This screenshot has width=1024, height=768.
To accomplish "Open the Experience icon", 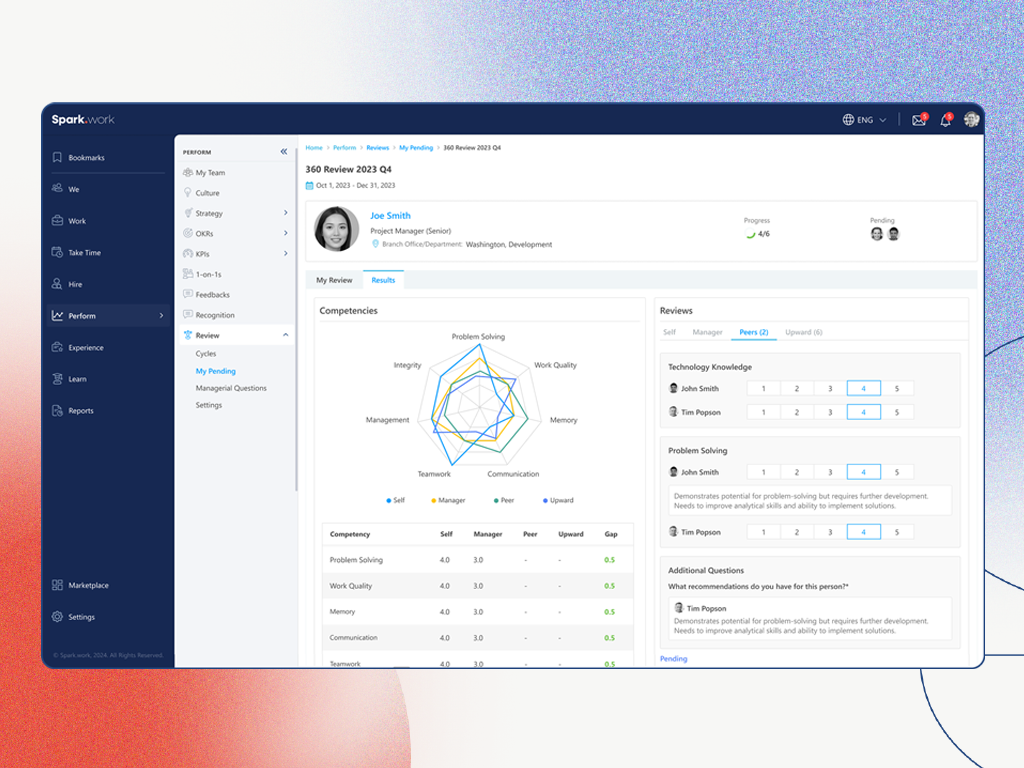I will (57, 347).
